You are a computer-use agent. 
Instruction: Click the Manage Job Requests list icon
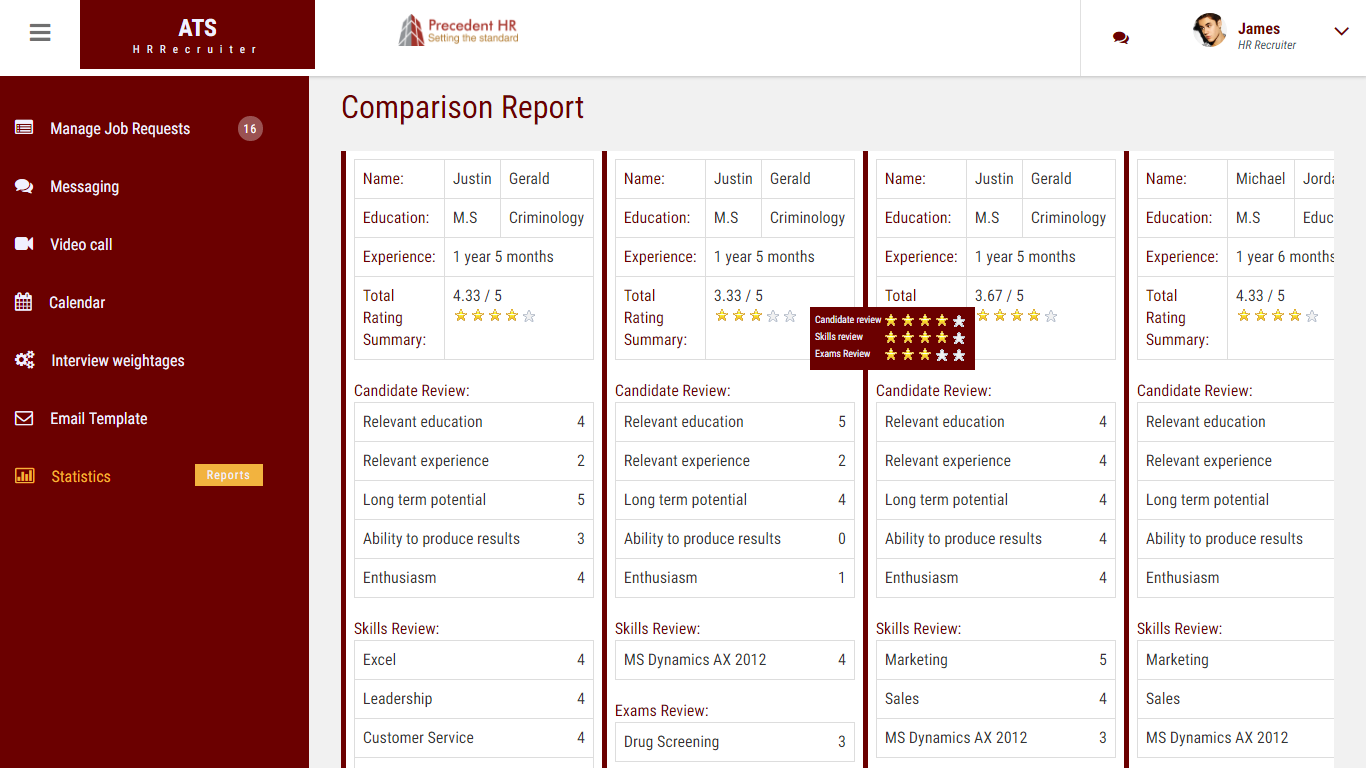tap(24, 128)
